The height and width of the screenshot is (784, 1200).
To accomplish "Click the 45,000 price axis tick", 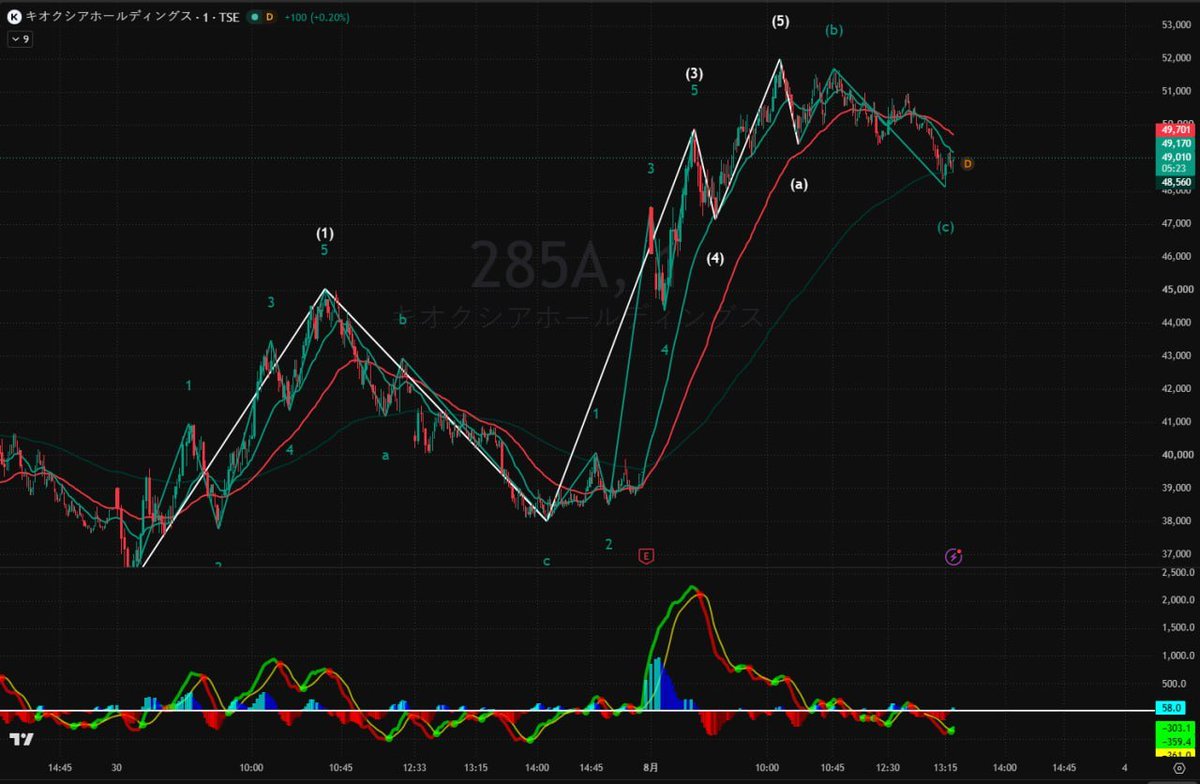I will click(x=1176, y=289).
